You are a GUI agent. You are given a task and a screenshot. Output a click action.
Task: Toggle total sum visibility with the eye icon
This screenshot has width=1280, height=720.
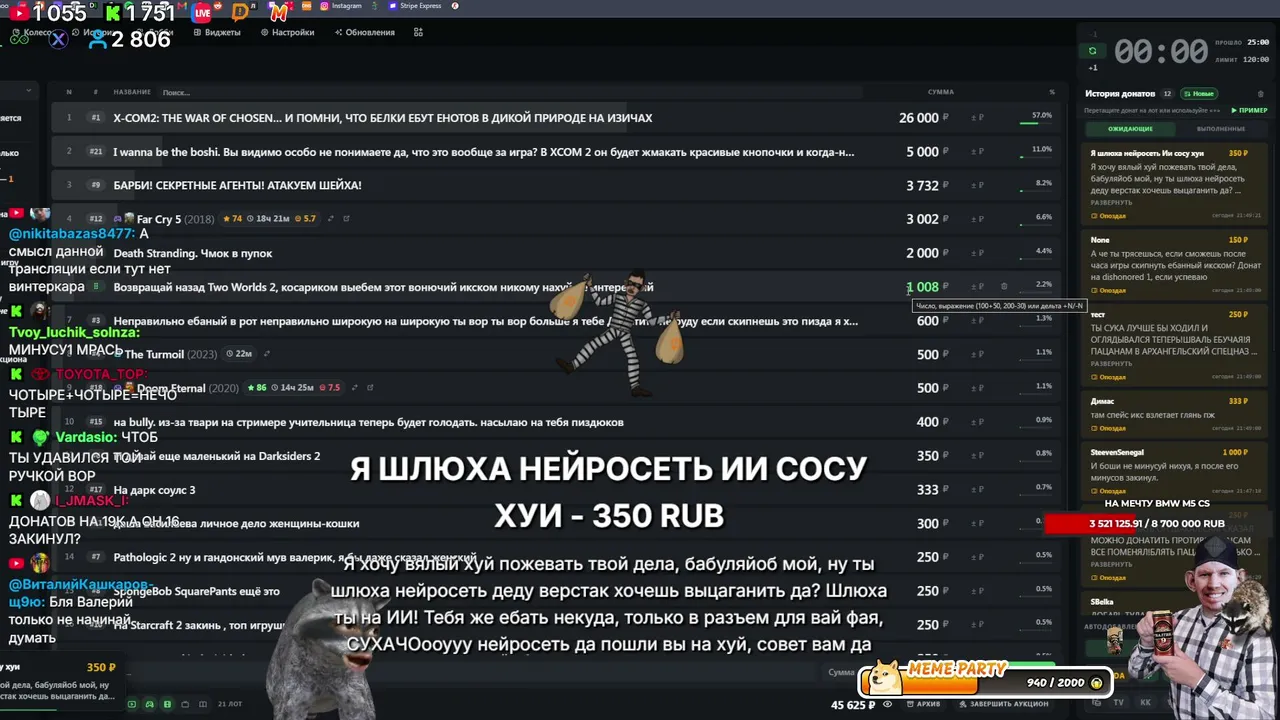click(887, 705)
